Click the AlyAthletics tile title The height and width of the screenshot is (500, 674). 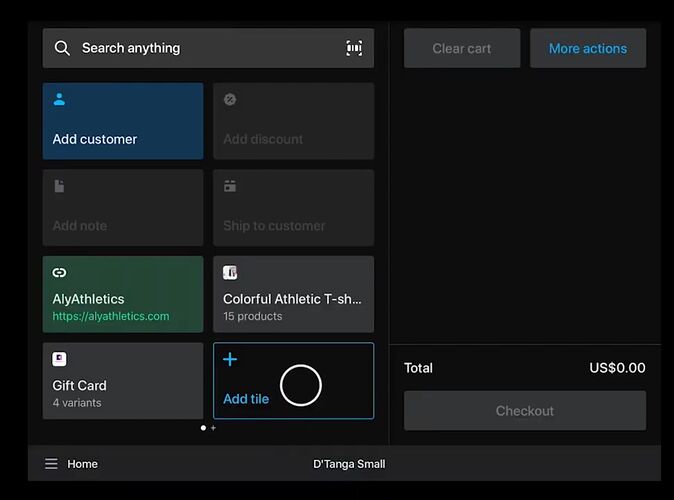pos(88,299)
